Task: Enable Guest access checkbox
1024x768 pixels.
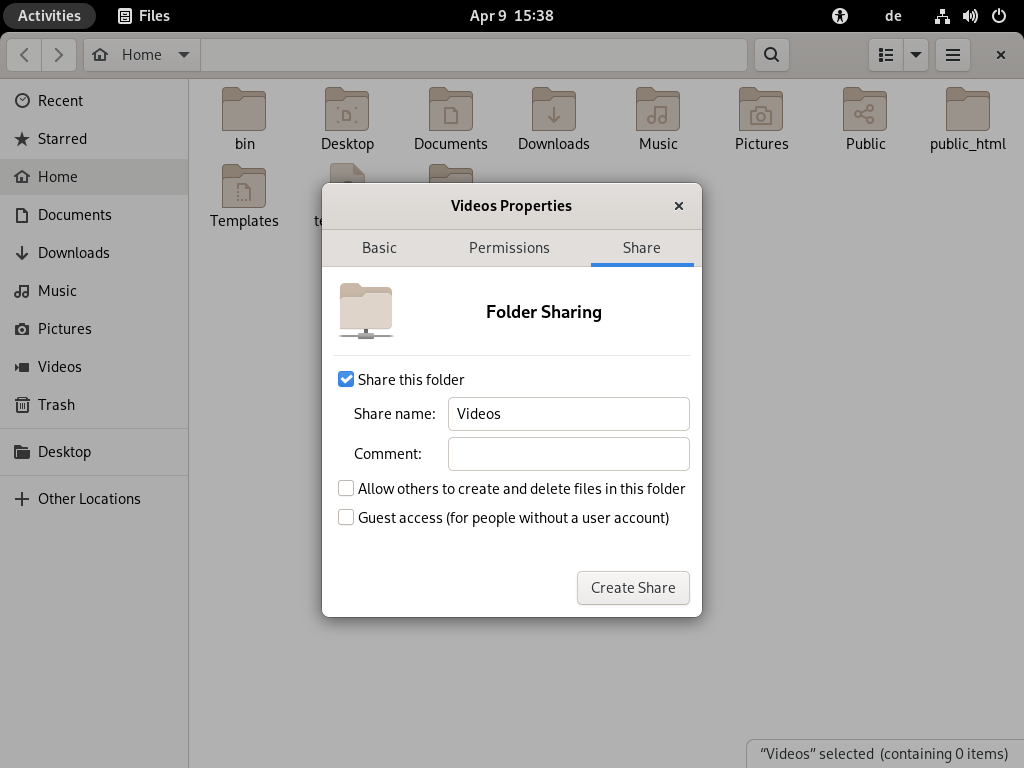Action: (x=346, y=518)
